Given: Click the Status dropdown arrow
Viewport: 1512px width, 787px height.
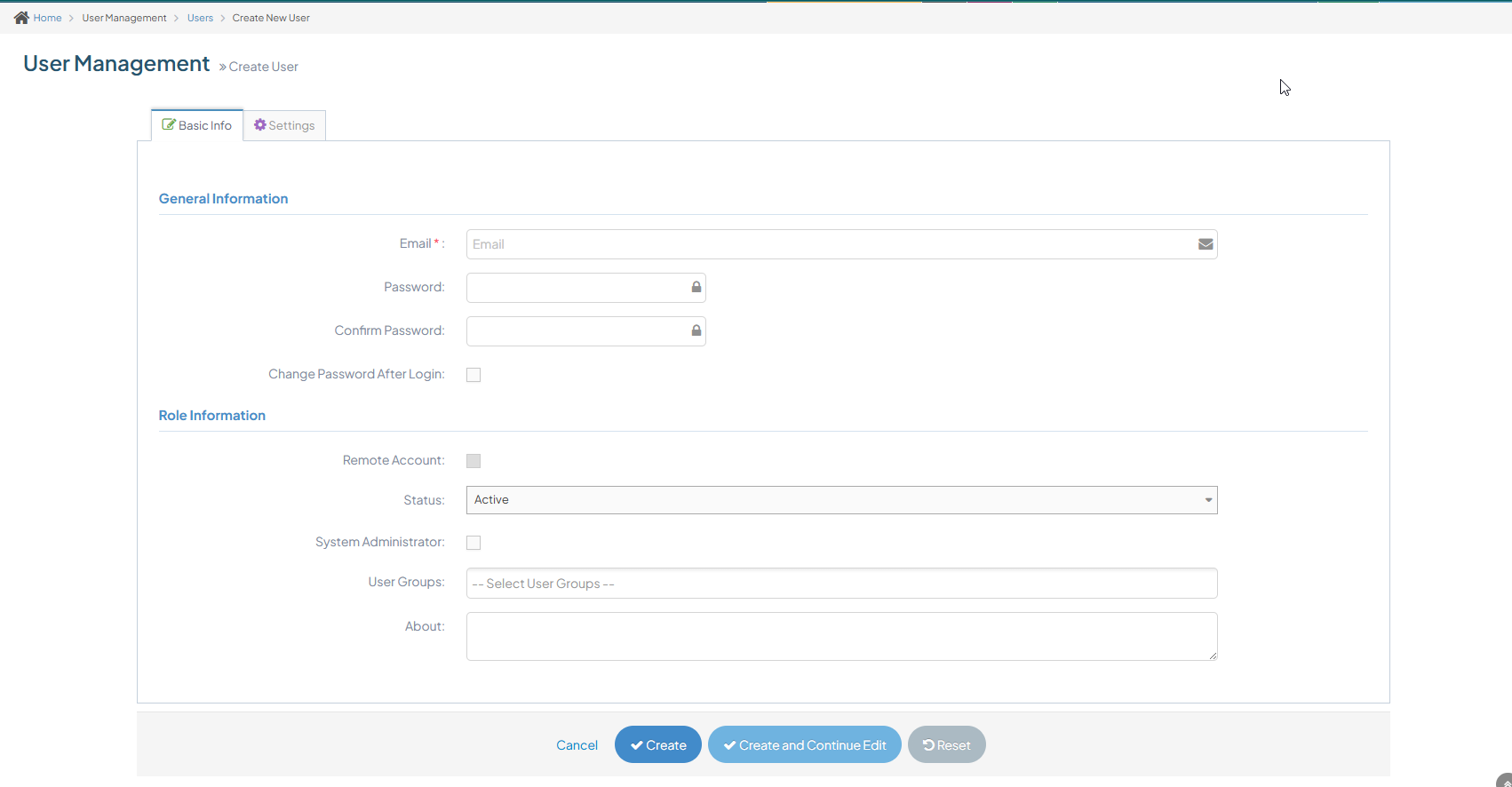Looking at the screenshot, I should pyautogui.click(x=1208, y=500).
